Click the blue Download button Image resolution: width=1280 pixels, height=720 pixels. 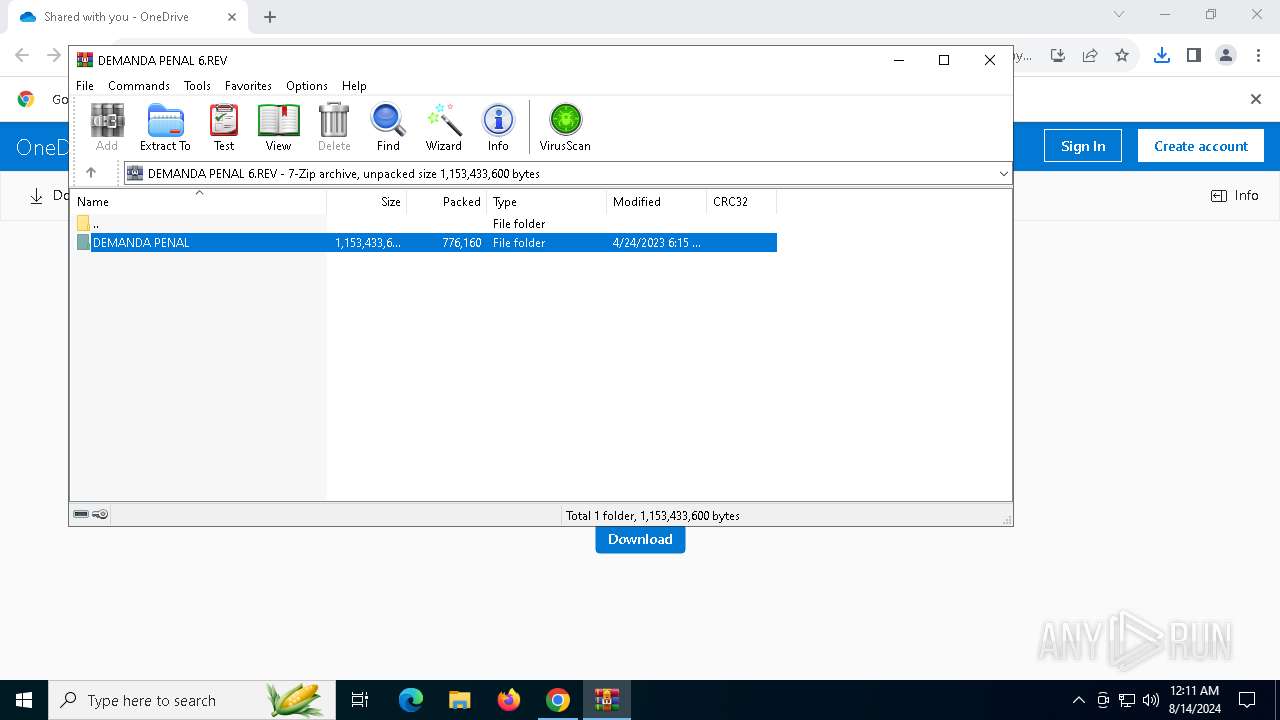coord(640,539)
